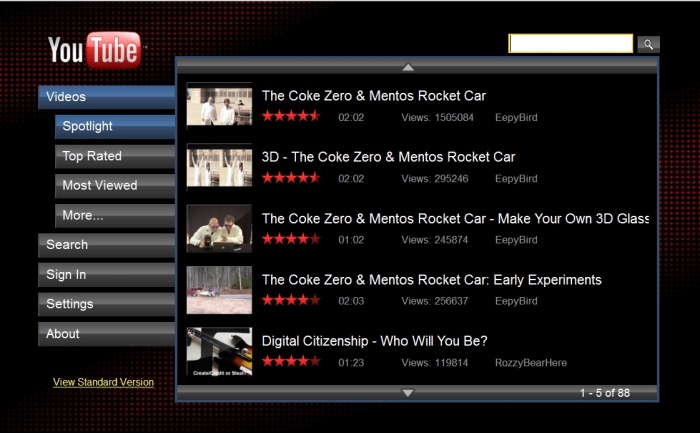The width and height of the screenshot is (700, 433).
Task: Open thumbnail of 3D Rocket Car video
Action: pos(219,167)
